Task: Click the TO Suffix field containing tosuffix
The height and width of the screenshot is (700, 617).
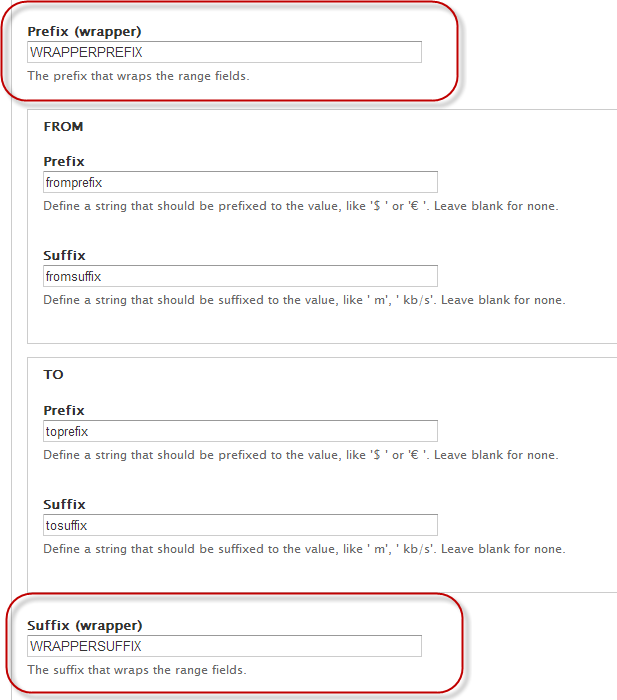Action: (240, 525)
